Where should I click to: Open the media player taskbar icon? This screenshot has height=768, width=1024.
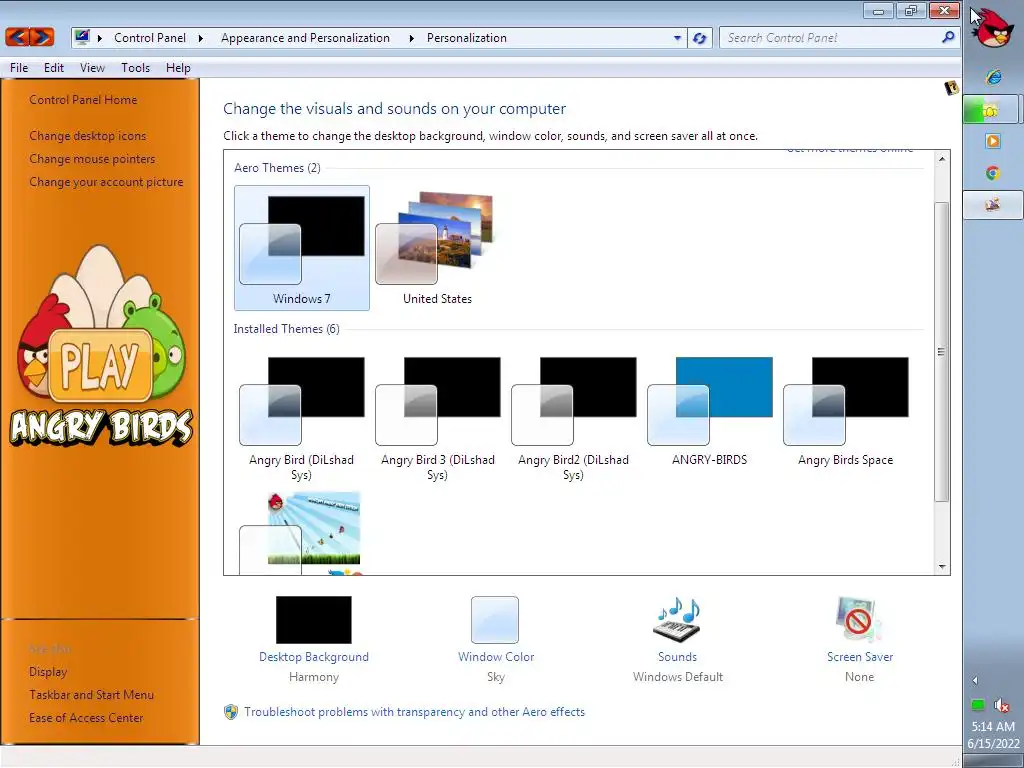point(993,140)
